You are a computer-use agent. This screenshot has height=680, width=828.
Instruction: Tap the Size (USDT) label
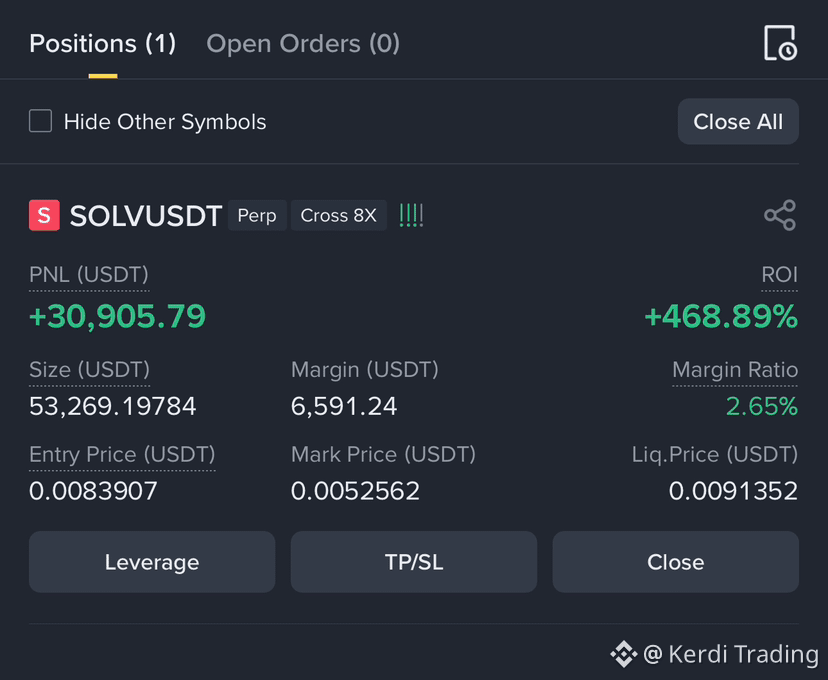coord(89,370)
